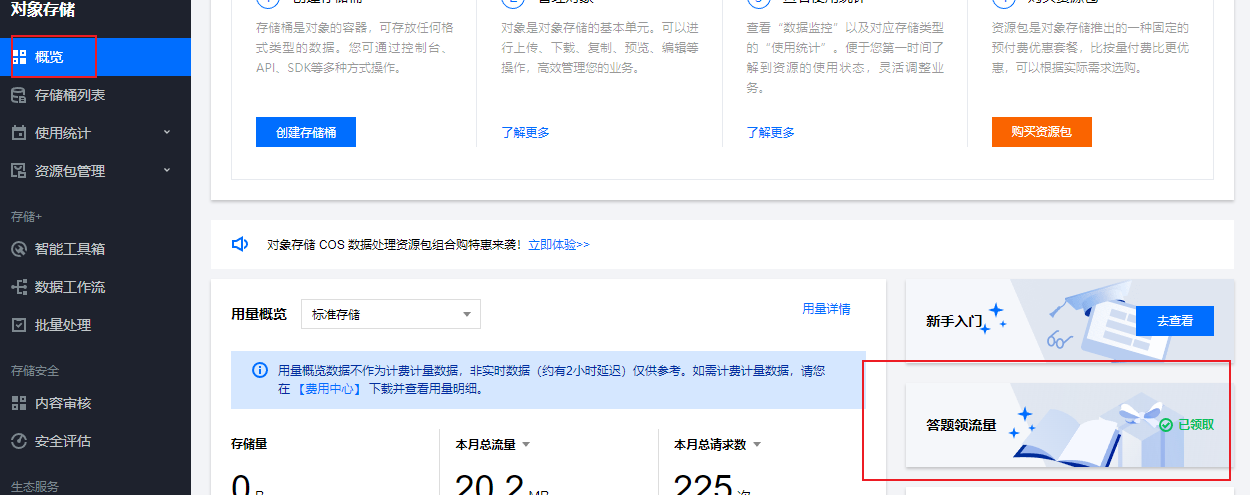Click the 存储桶列表 bucket icon
1250x495 pixels.
coord(19,95)
